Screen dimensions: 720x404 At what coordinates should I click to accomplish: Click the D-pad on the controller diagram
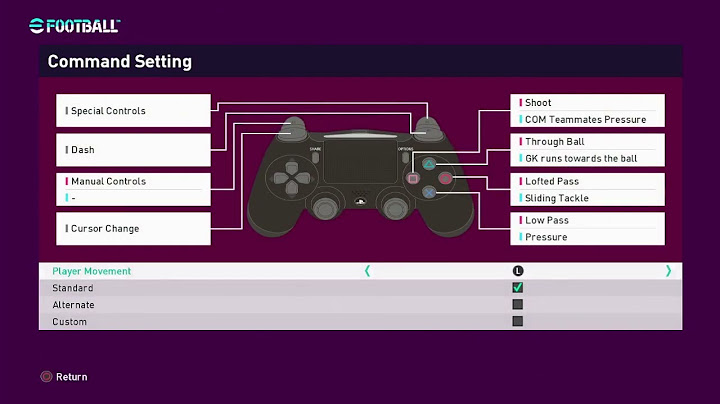(292, 178)
